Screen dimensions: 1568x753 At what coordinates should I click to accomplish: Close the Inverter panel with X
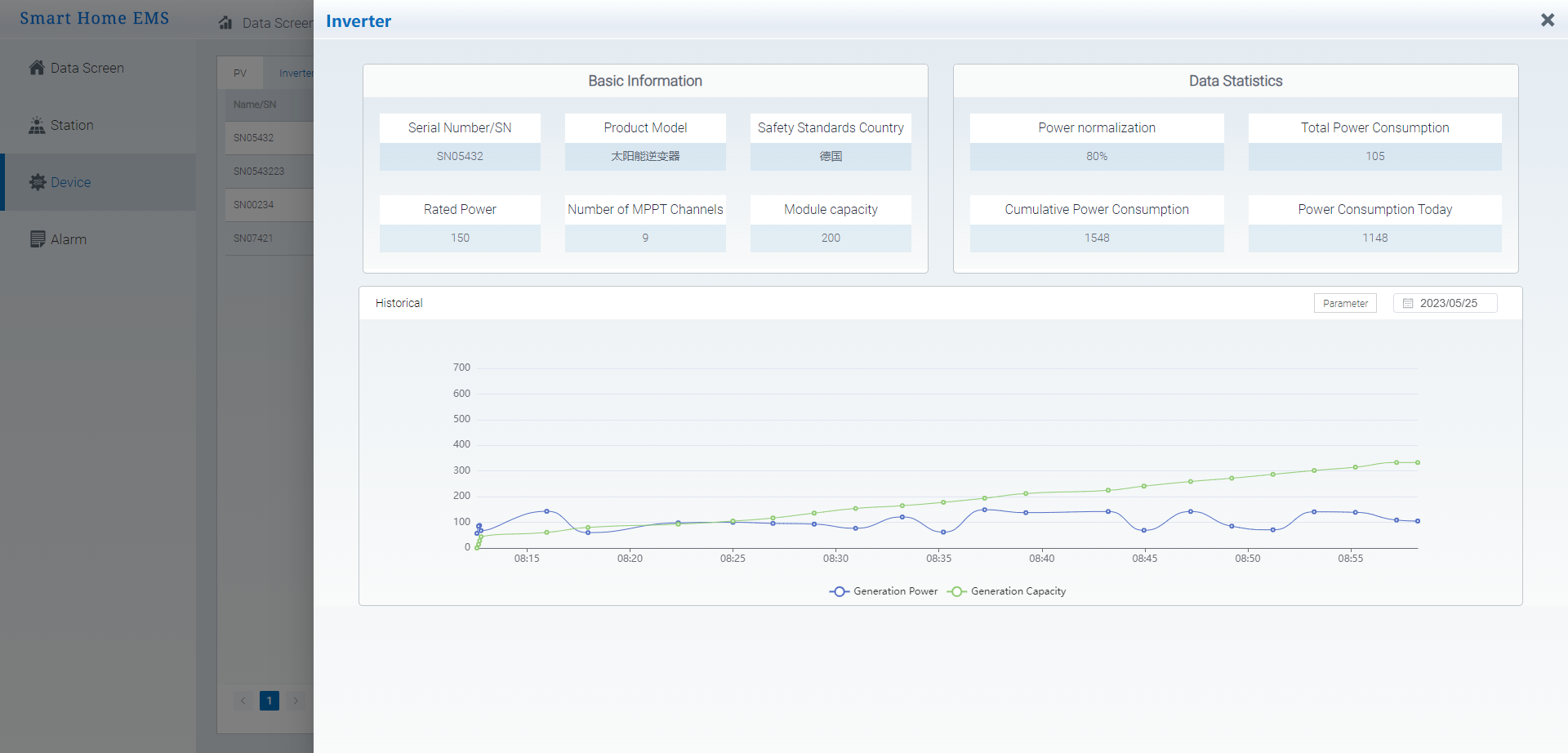[1547, 20]
